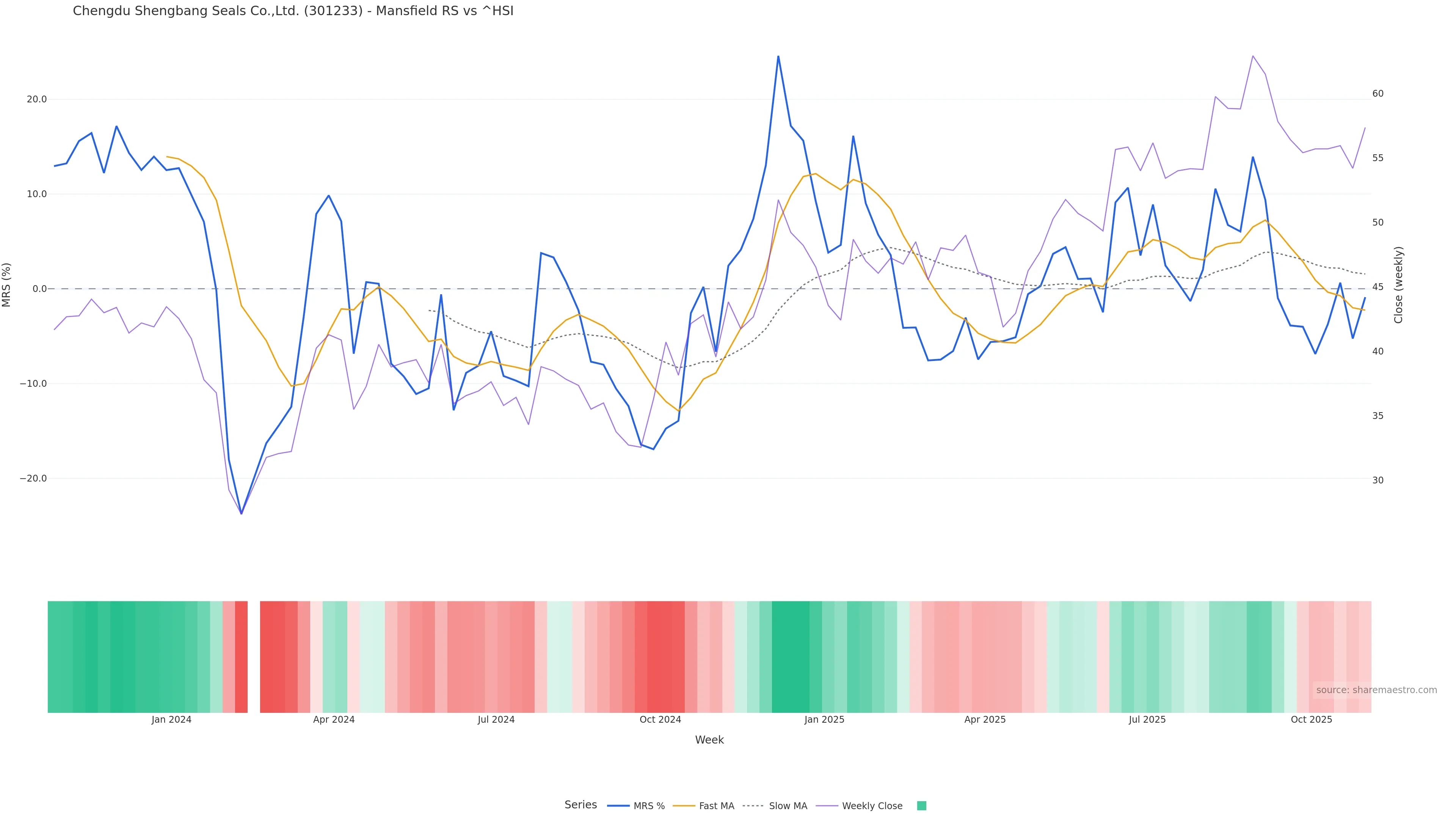Click the −20.0 left axis tick label
1456x819 pixels.
[x=33, y=478]
